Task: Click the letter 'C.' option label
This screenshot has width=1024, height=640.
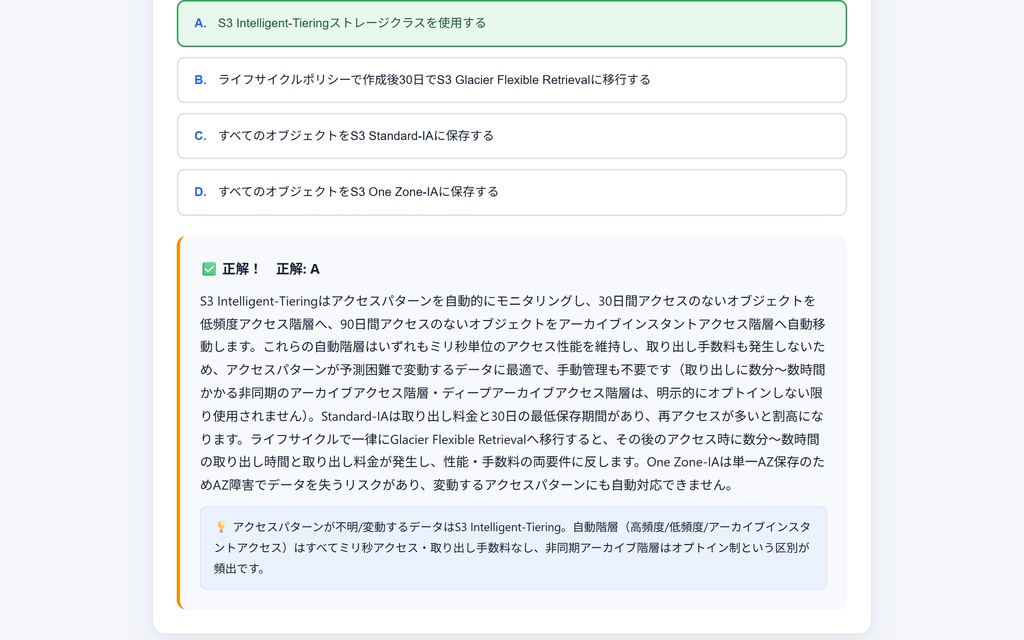Action: pos(200,136)
